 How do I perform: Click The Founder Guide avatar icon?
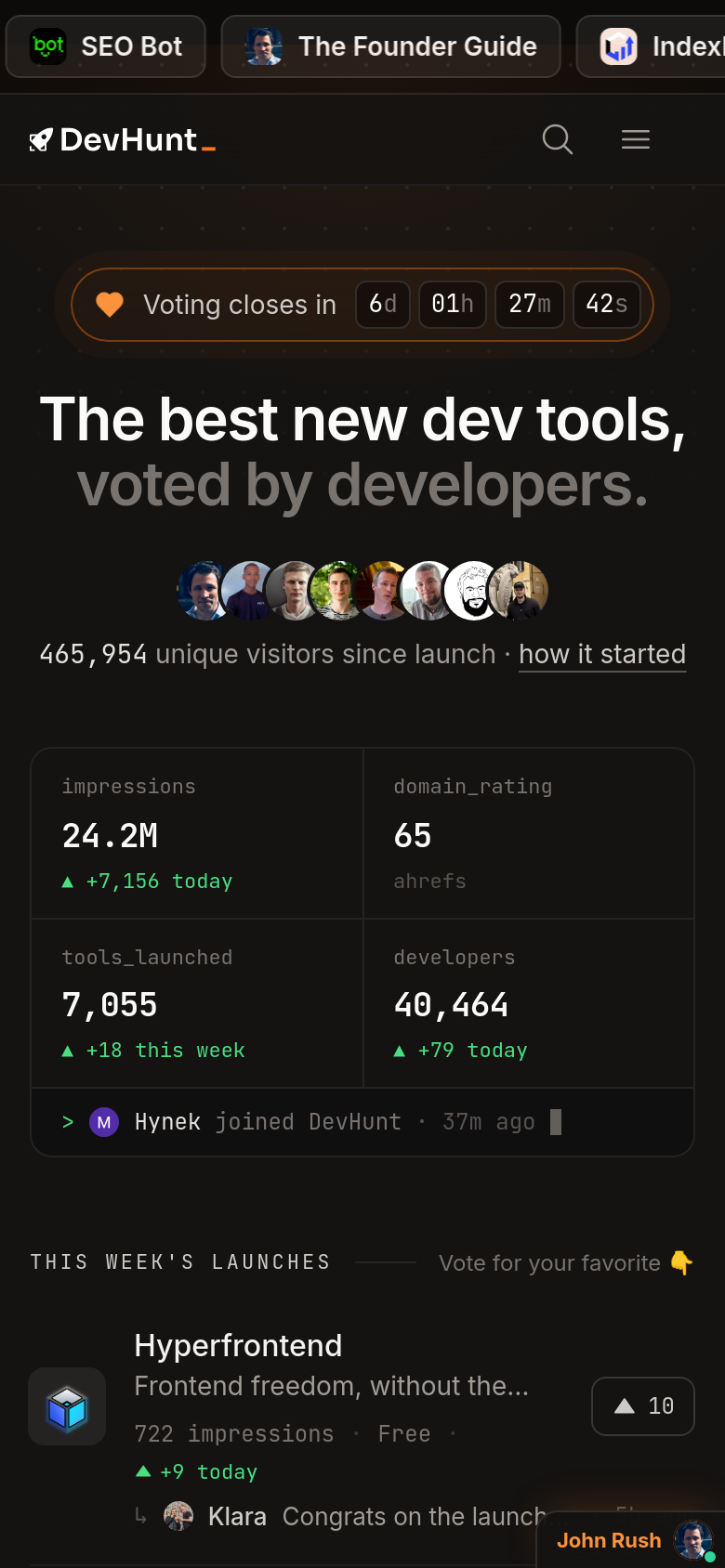point(264,46)
